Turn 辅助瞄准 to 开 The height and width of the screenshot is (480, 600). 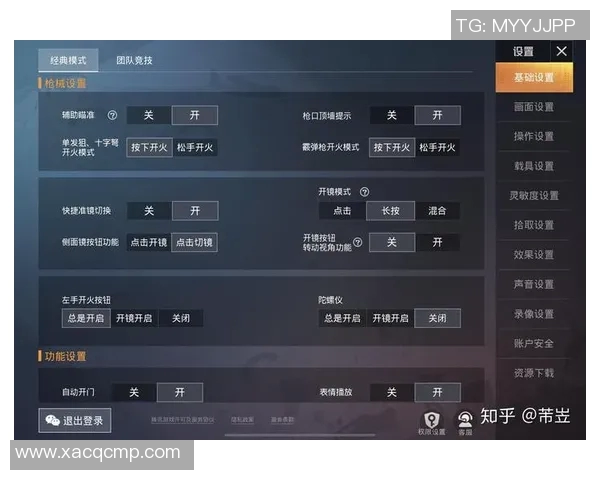pos(195,115)
